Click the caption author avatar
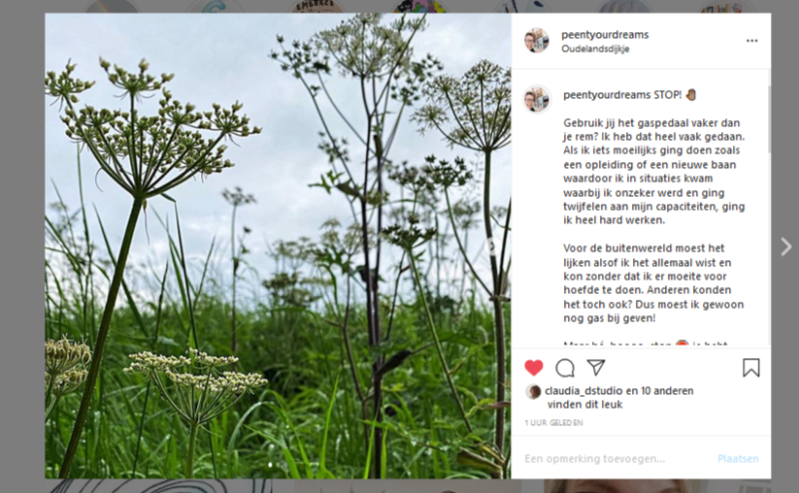The image size is (799, 493). (x=537, y=99)
